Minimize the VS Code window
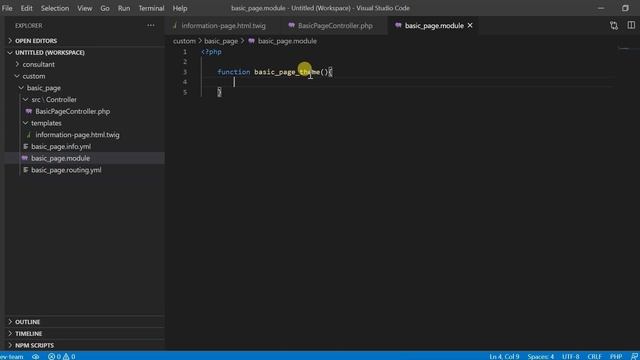Viewport: 640px width, 360px height. [x=601, y=8]
